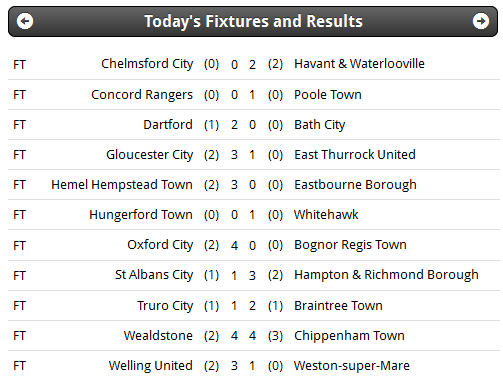Click East Thurrock United team name
This screenshot has width=503, height=392.
pos(355,155)
